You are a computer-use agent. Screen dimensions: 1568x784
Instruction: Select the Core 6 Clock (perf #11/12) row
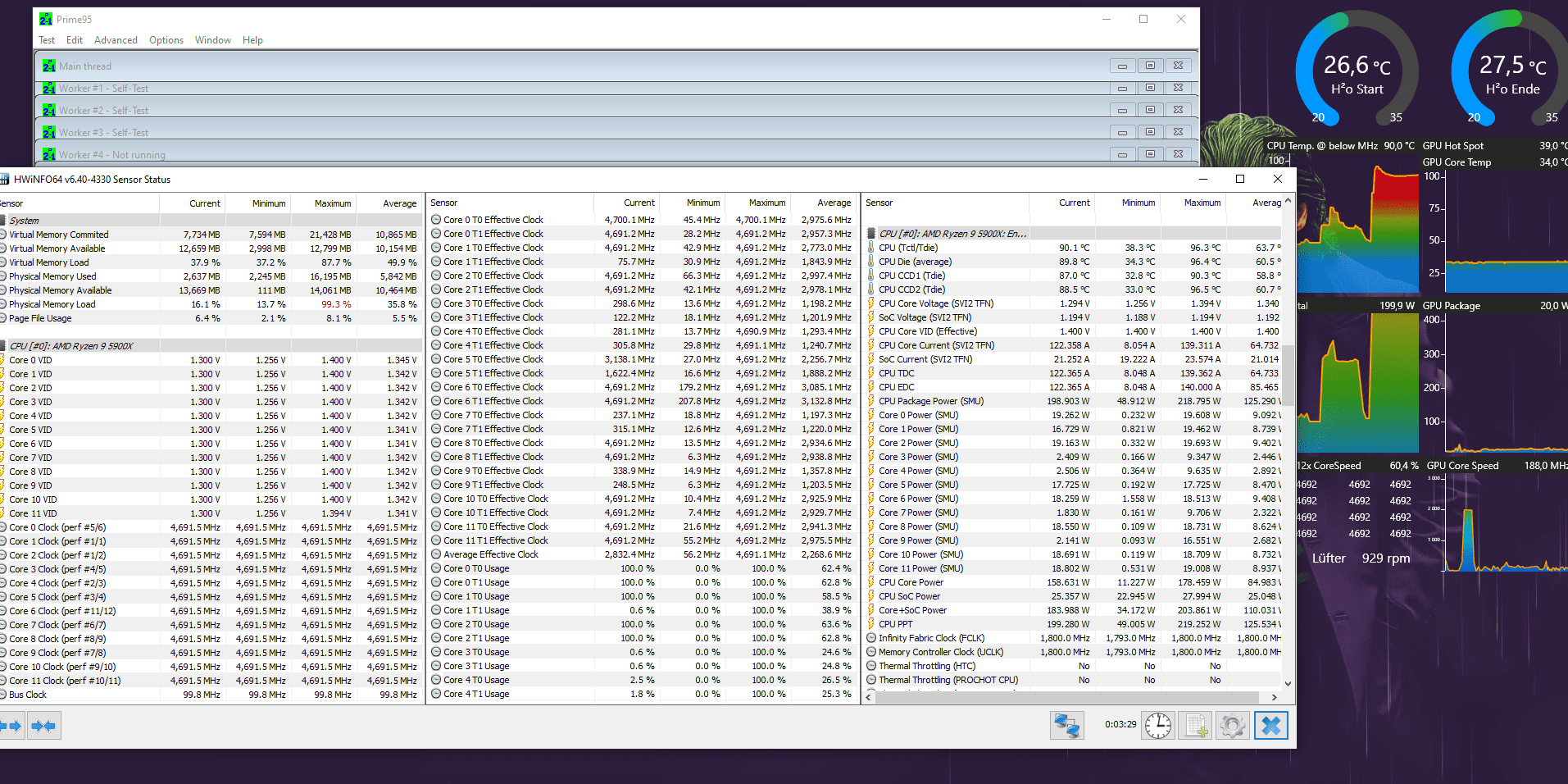pos(211,611)
